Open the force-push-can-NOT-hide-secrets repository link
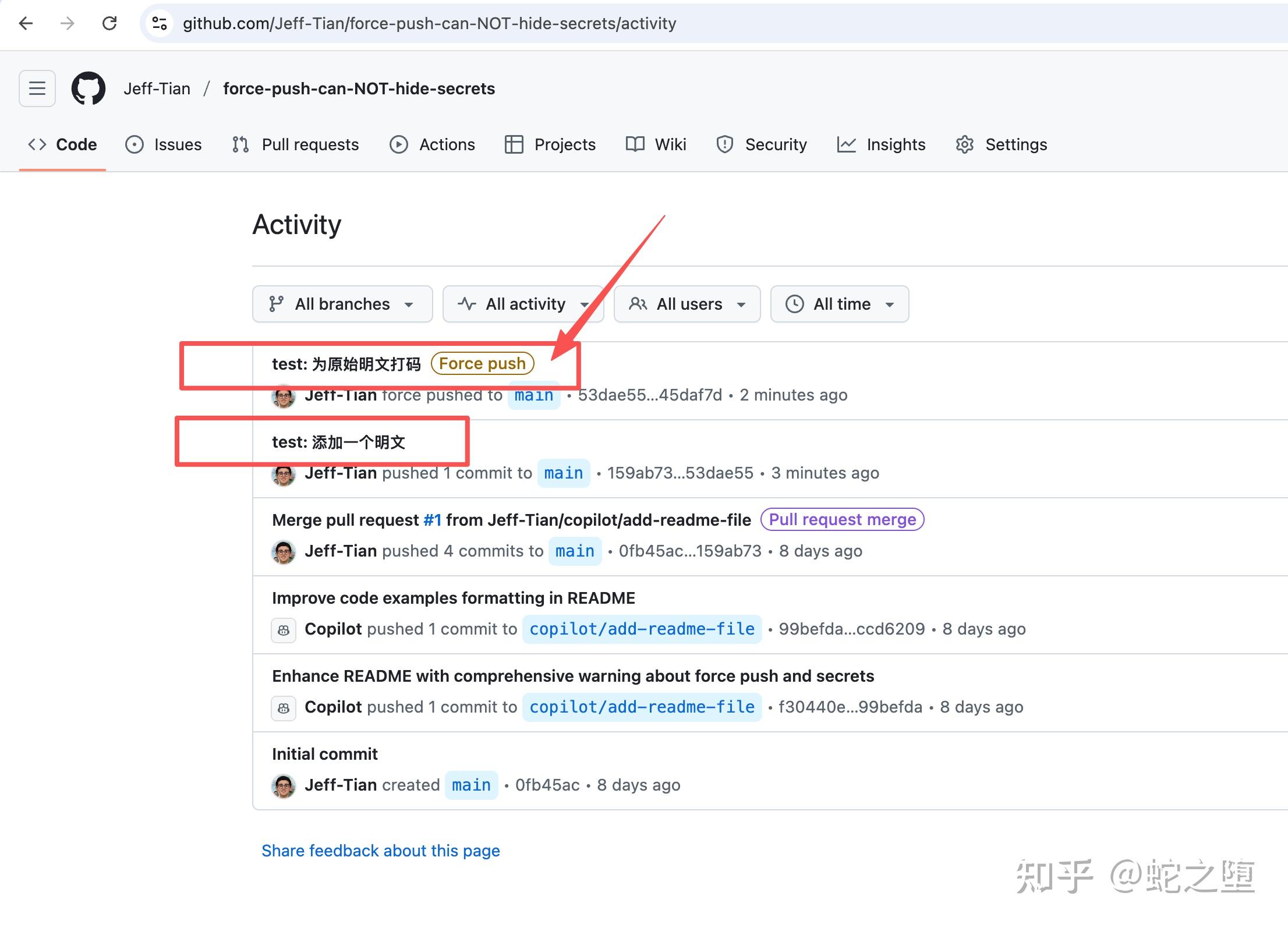1288x928 pixels. pos(359,88)
